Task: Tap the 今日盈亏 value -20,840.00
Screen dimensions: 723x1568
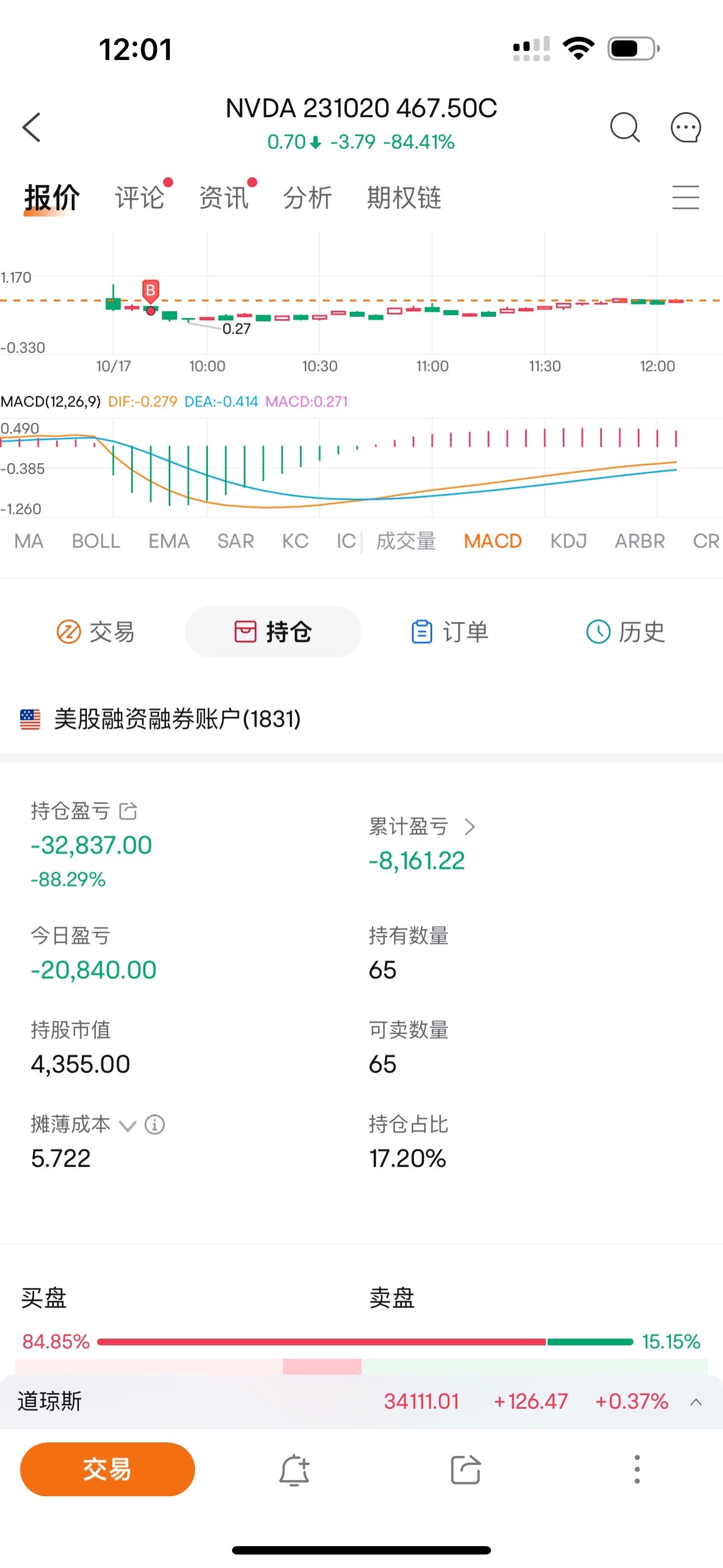Action: tap(94, 970)
